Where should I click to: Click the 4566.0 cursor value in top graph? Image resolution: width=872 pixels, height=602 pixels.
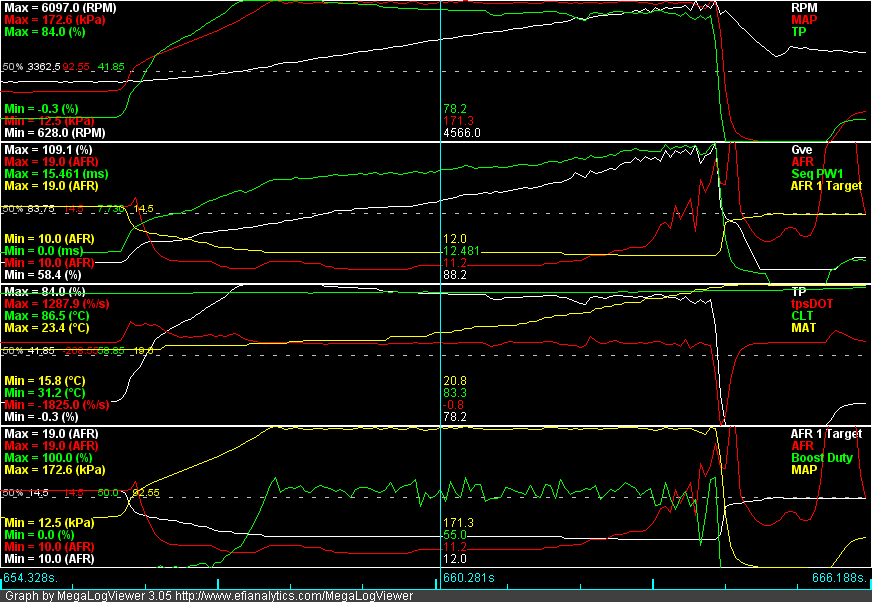pyautogui.click(x=461, y=132)
